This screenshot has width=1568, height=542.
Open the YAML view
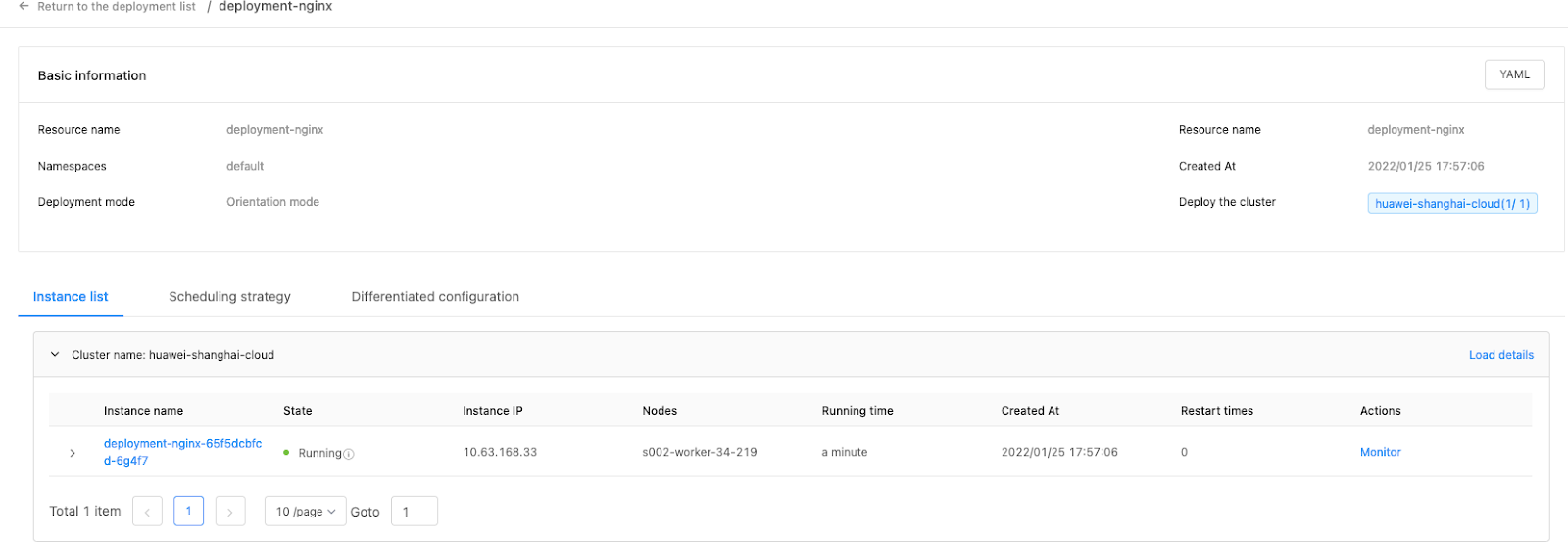1514,74
